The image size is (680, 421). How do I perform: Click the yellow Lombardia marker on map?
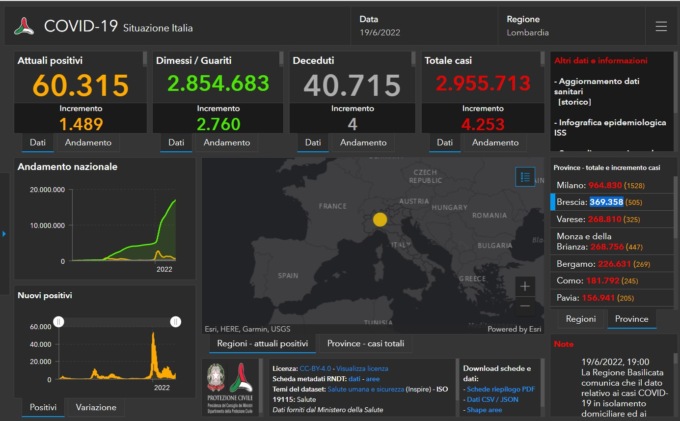tap(380, 219)
